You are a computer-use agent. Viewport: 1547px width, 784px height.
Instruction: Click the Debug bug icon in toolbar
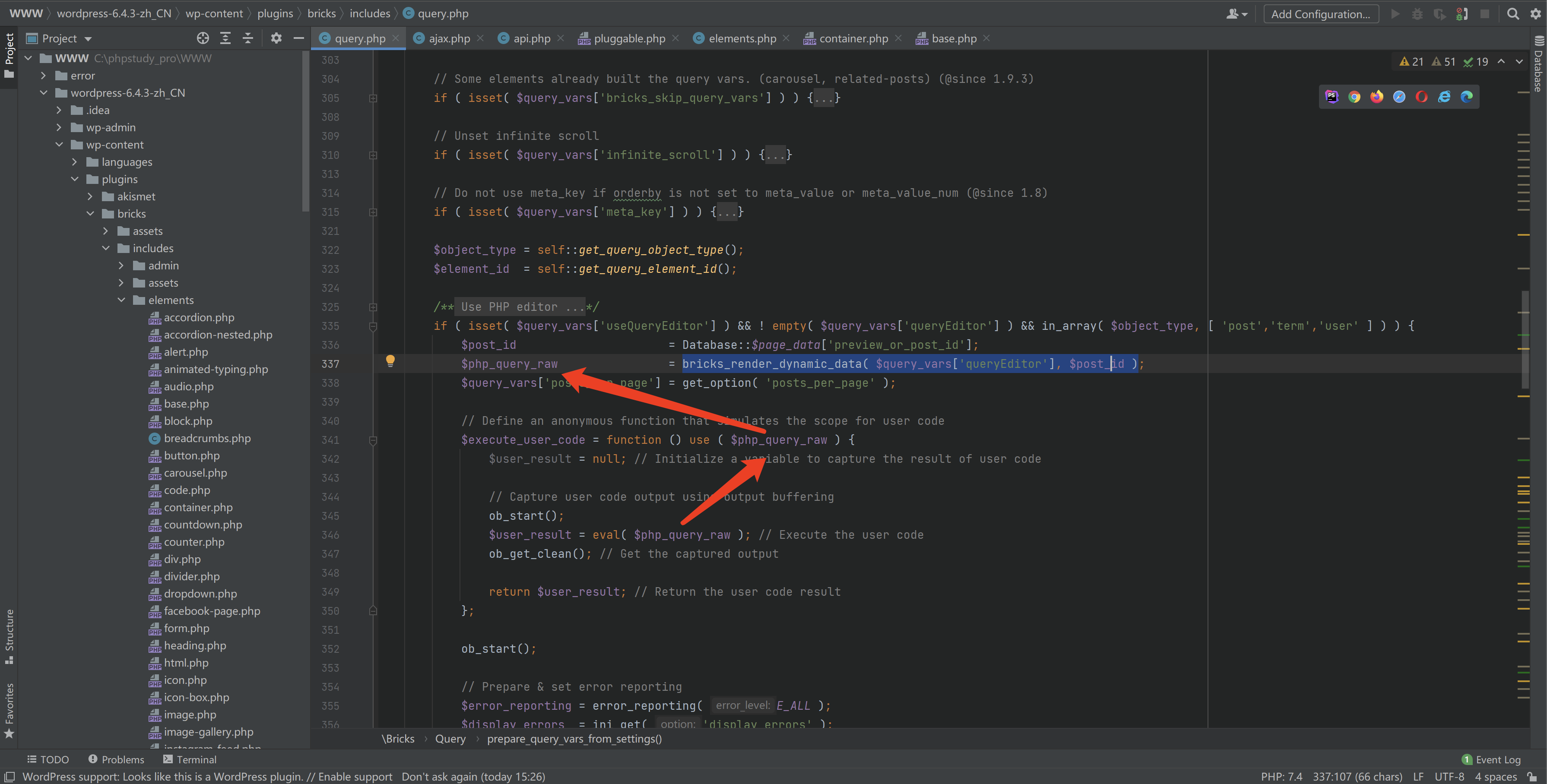[1417, 14]
